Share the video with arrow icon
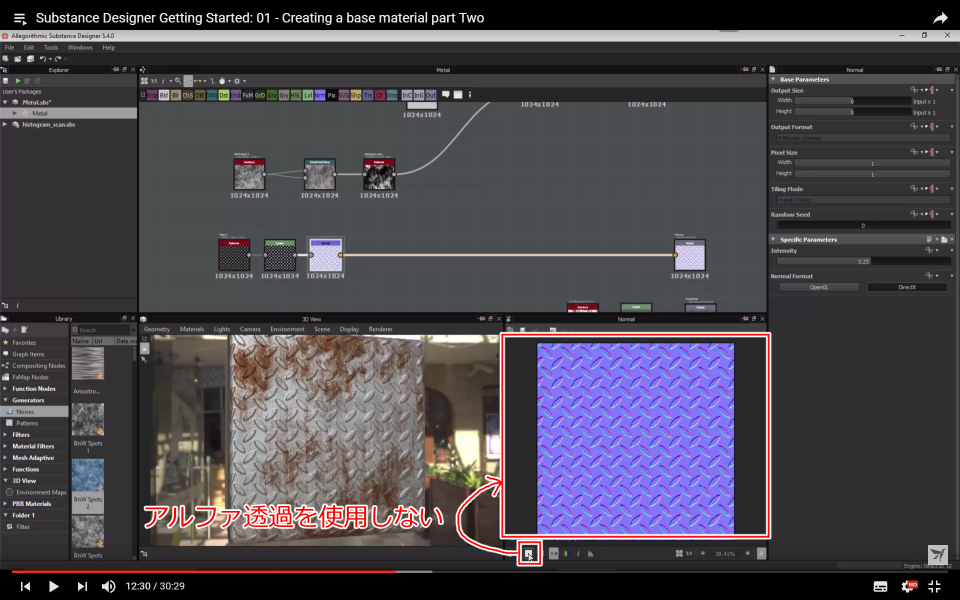 click(940, 18)
